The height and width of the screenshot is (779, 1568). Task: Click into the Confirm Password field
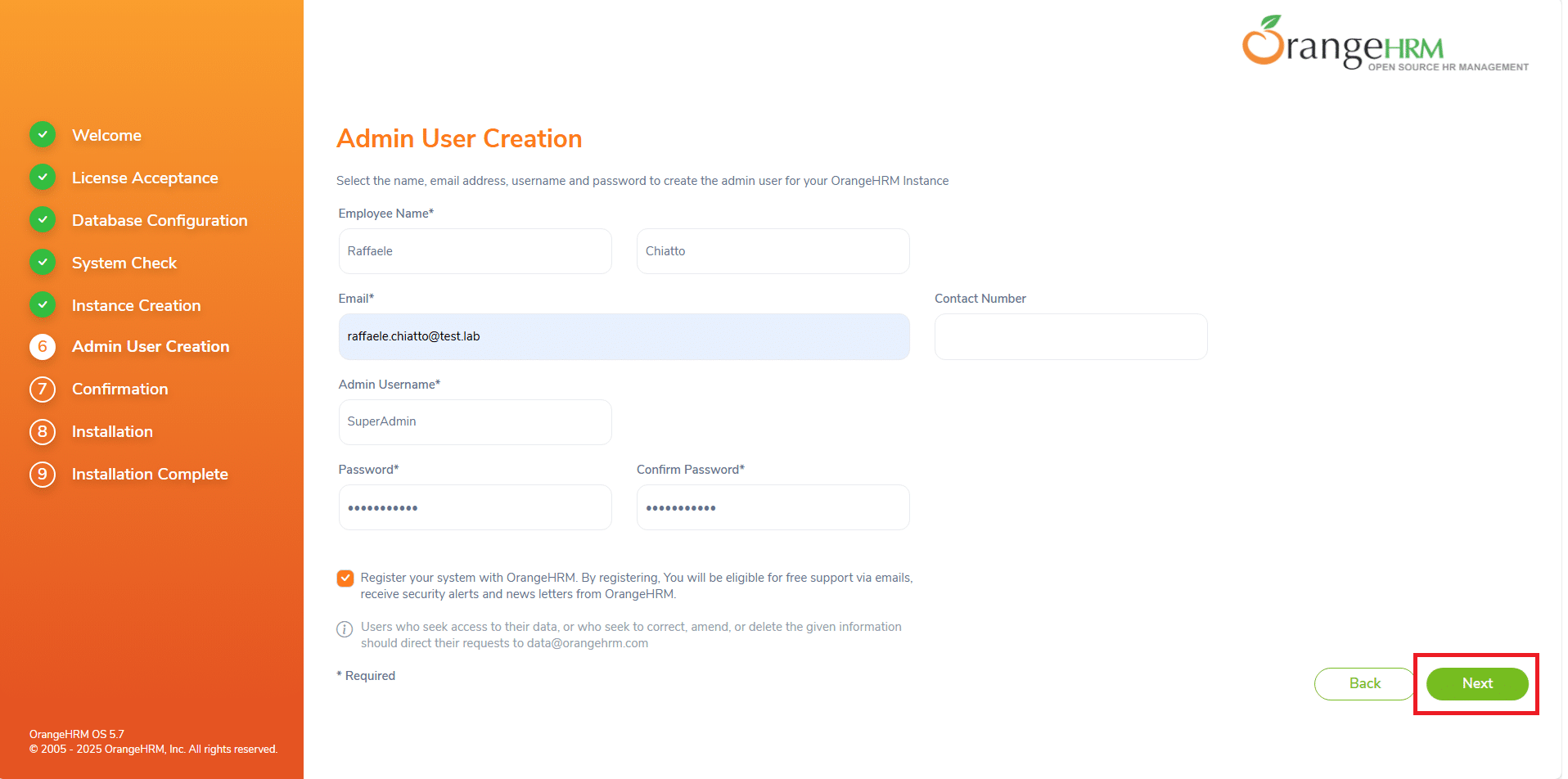(773, 508)
